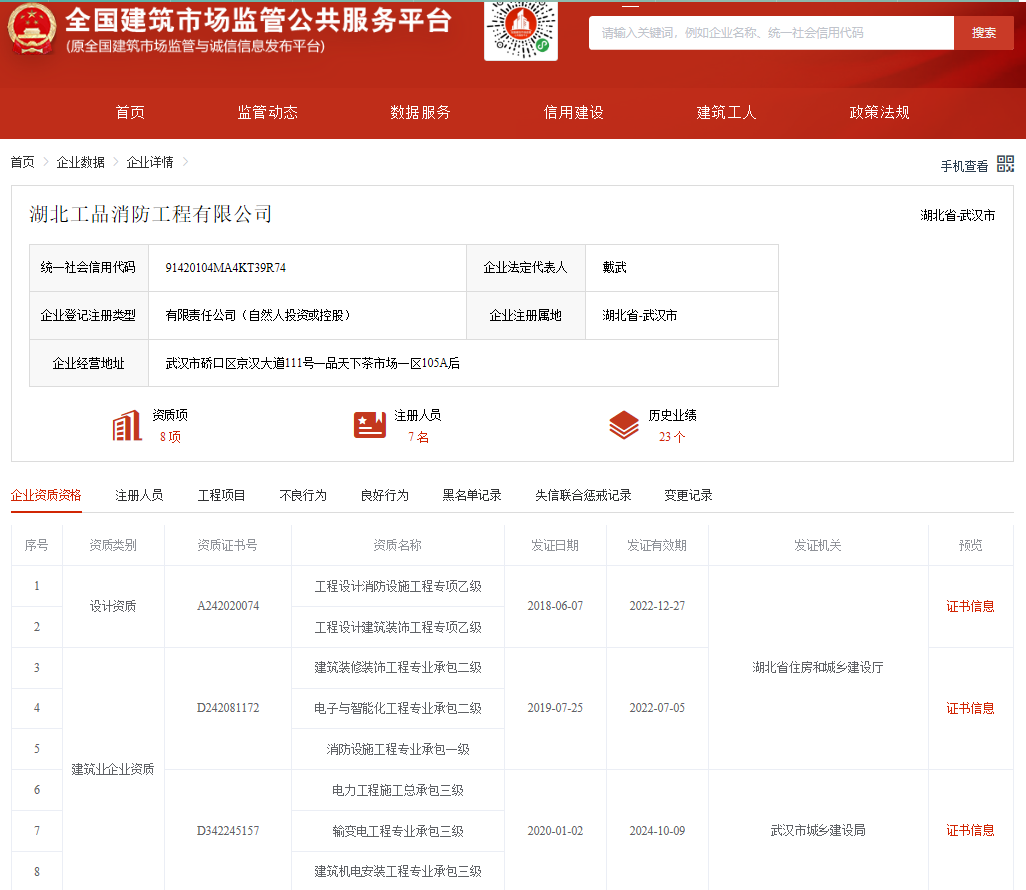This screenshot has width=1026, height=890.
Task: Click 企业详情 in the breadcrumb
Action: 150,162
